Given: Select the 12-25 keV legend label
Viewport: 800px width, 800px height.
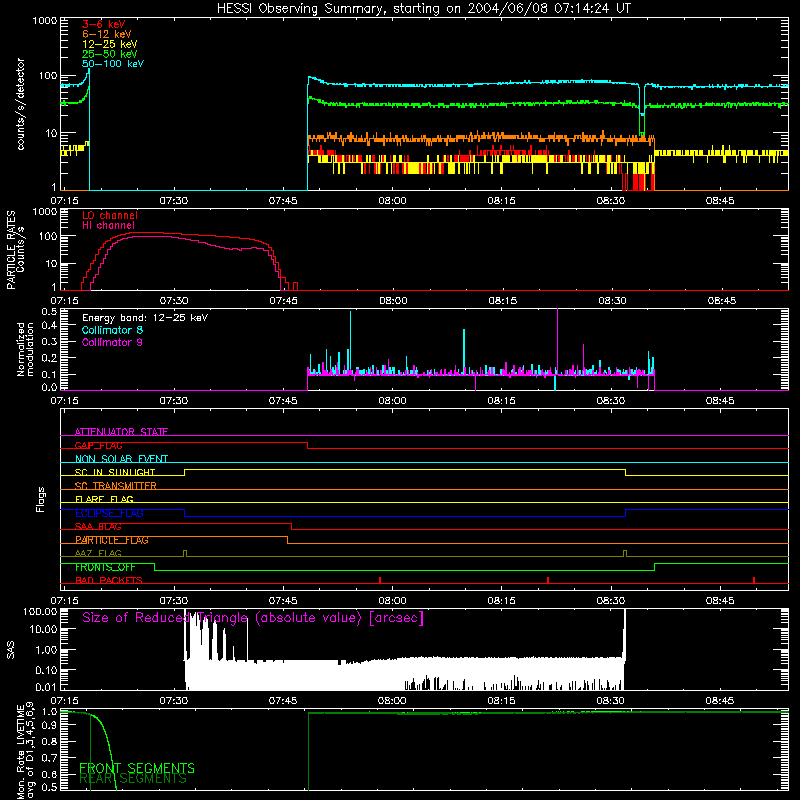Looking at the screenshot, I should click(110, 44).
